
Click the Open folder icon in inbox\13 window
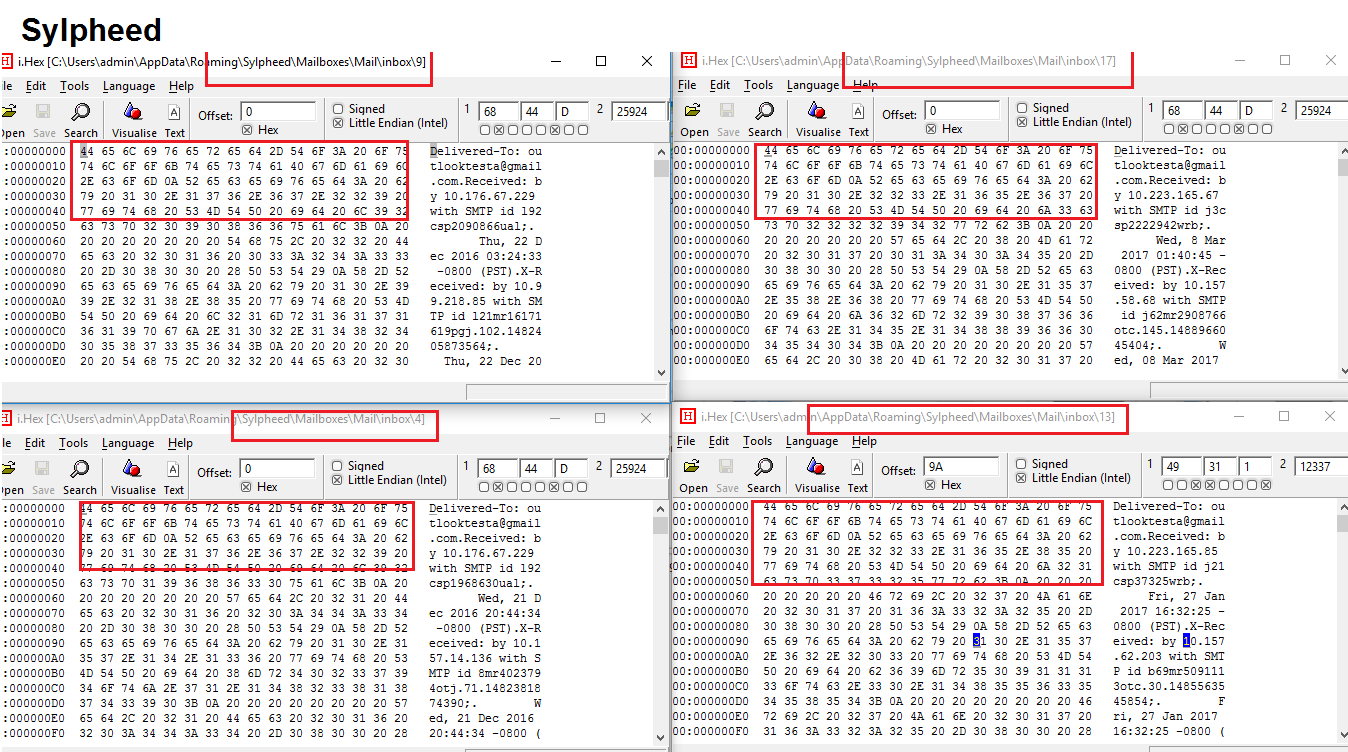point(692,467)
